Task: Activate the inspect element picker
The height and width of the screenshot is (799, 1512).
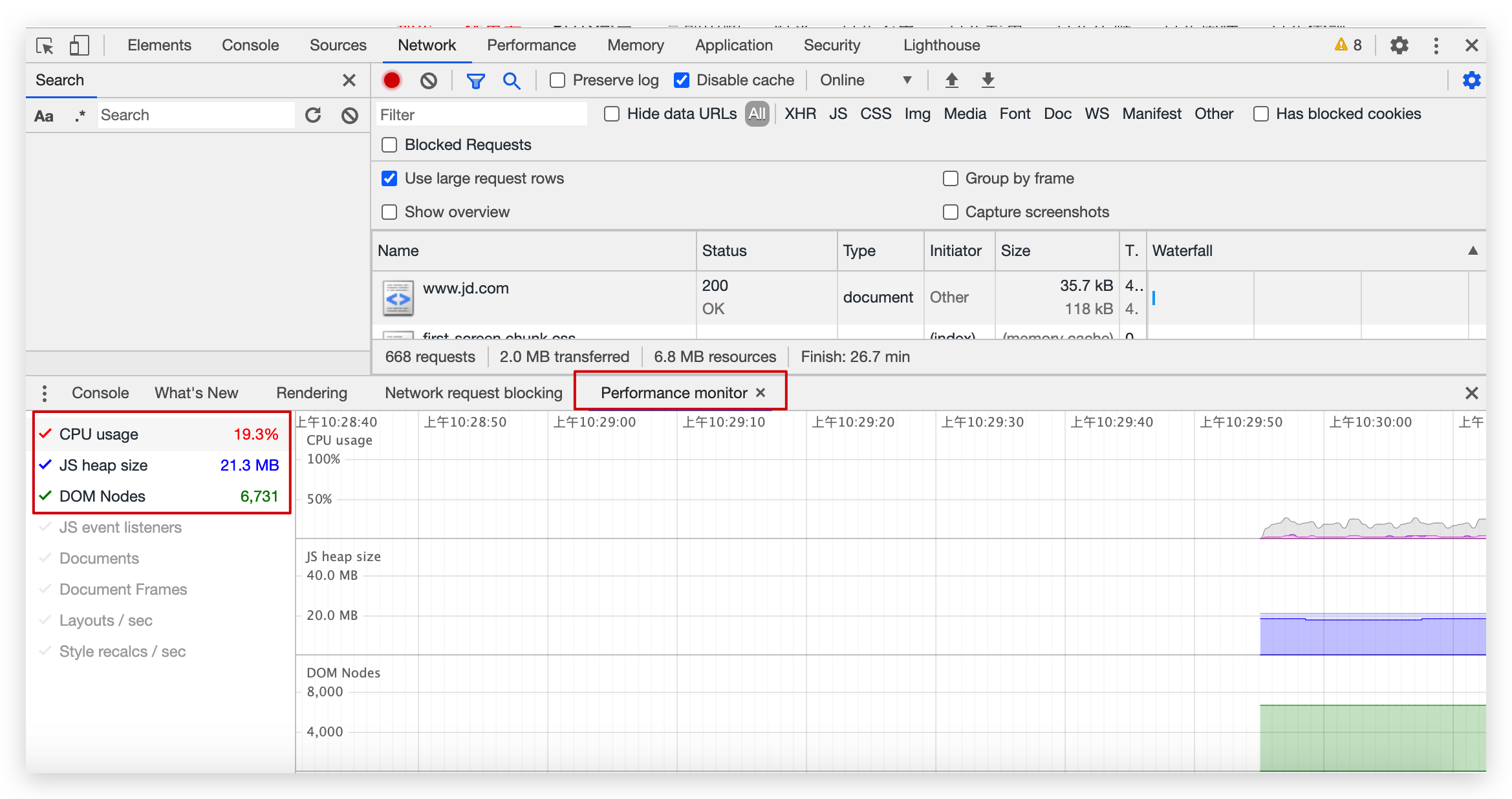Action: pyautogui.click(x=45, y=45)
